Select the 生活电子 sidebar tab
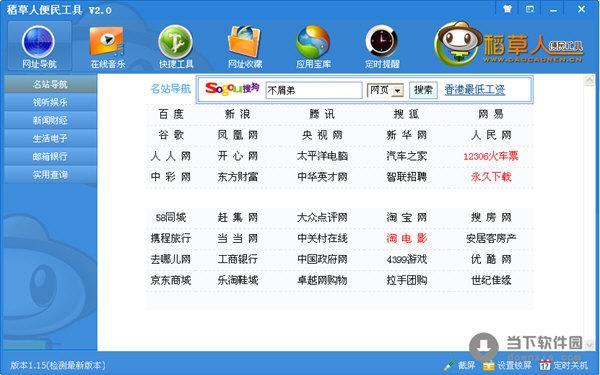The width and height of the screenshot is (600, 375). (x=50, y=138)
